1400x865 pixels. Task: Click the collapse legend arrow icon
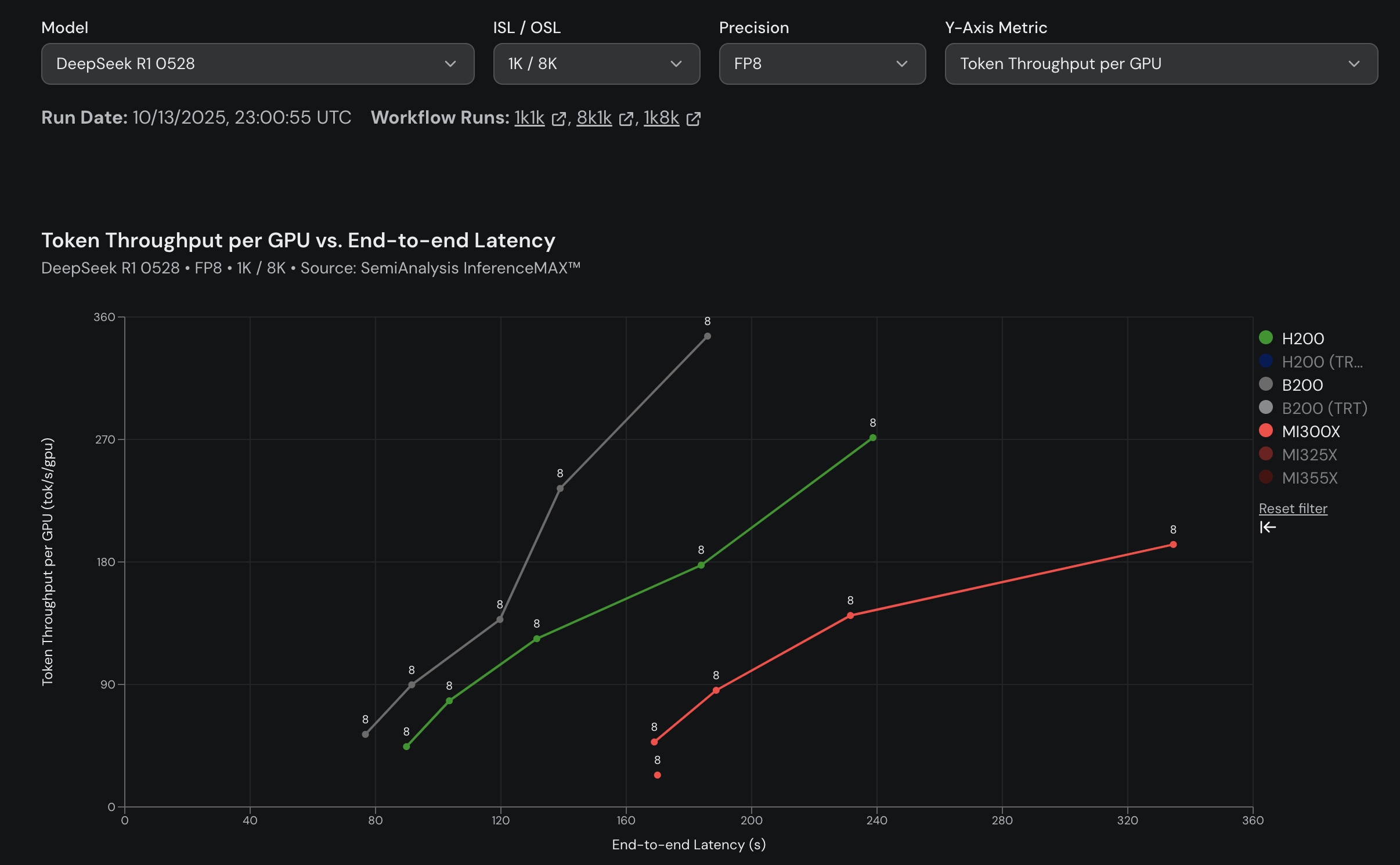(1268, 527)
